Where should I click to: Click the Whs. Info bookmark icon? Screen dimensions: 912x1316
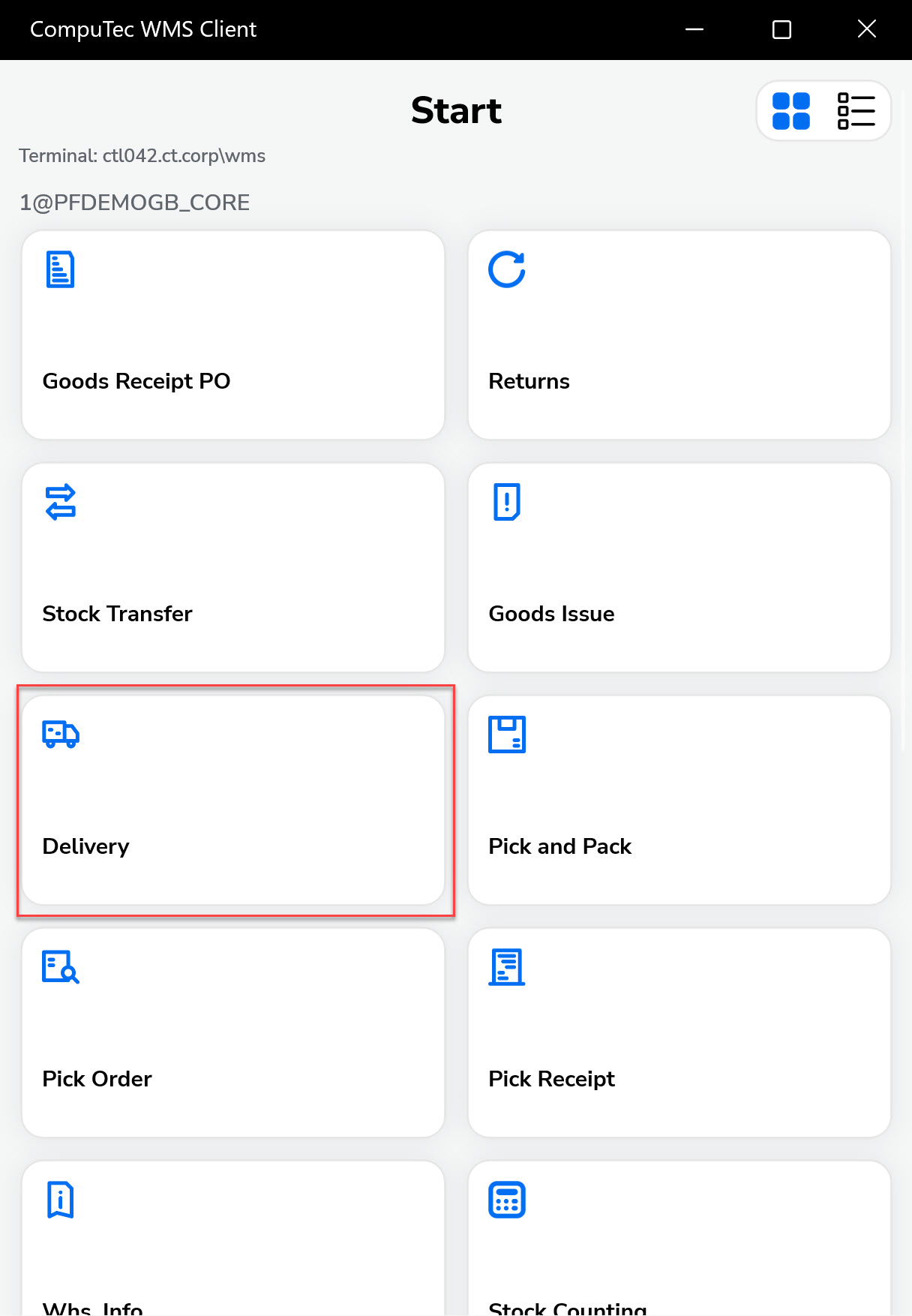pyautogui.click(x=60, y=1199)
